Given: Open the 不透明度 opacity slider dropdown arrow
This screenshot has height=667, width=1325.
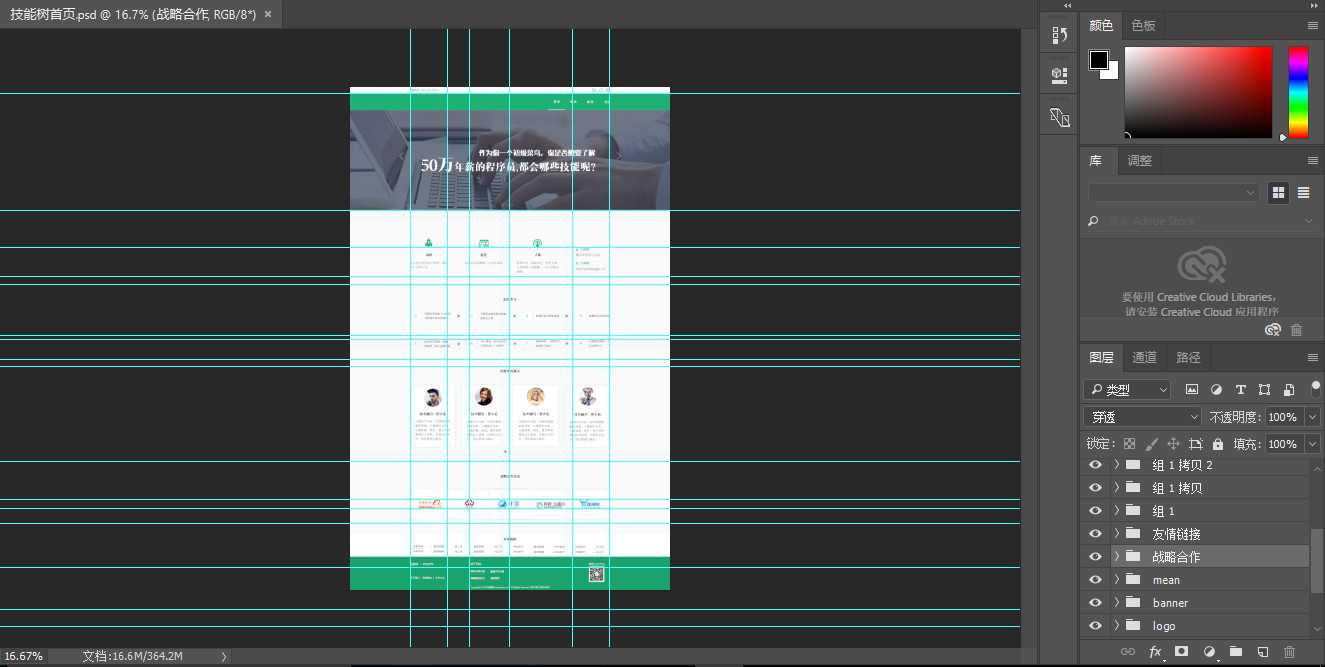Looking at the screenshot, I should point(1312,417).
